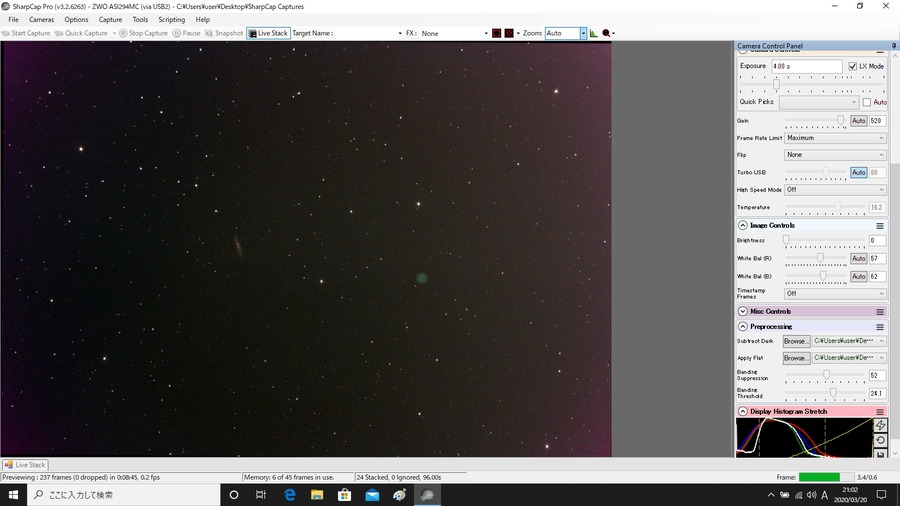Select the Live Stack bottom tab
The width and height of the screenshot is (900, 506).
point(25,465)
